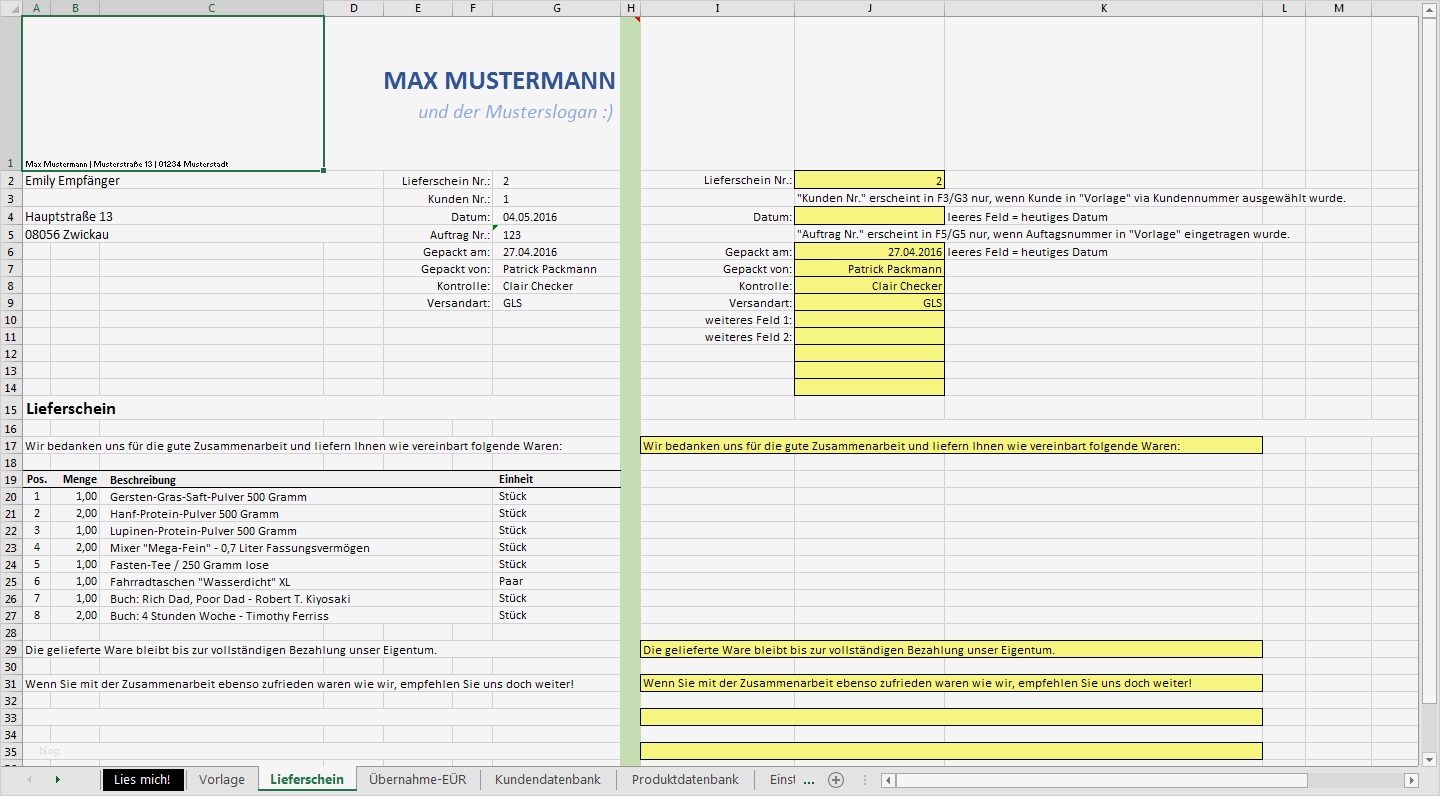Open the hidden sheets list via the ellipsis
The height and width of the screenshot is (796, 1440).
click(x=807, y=779)
